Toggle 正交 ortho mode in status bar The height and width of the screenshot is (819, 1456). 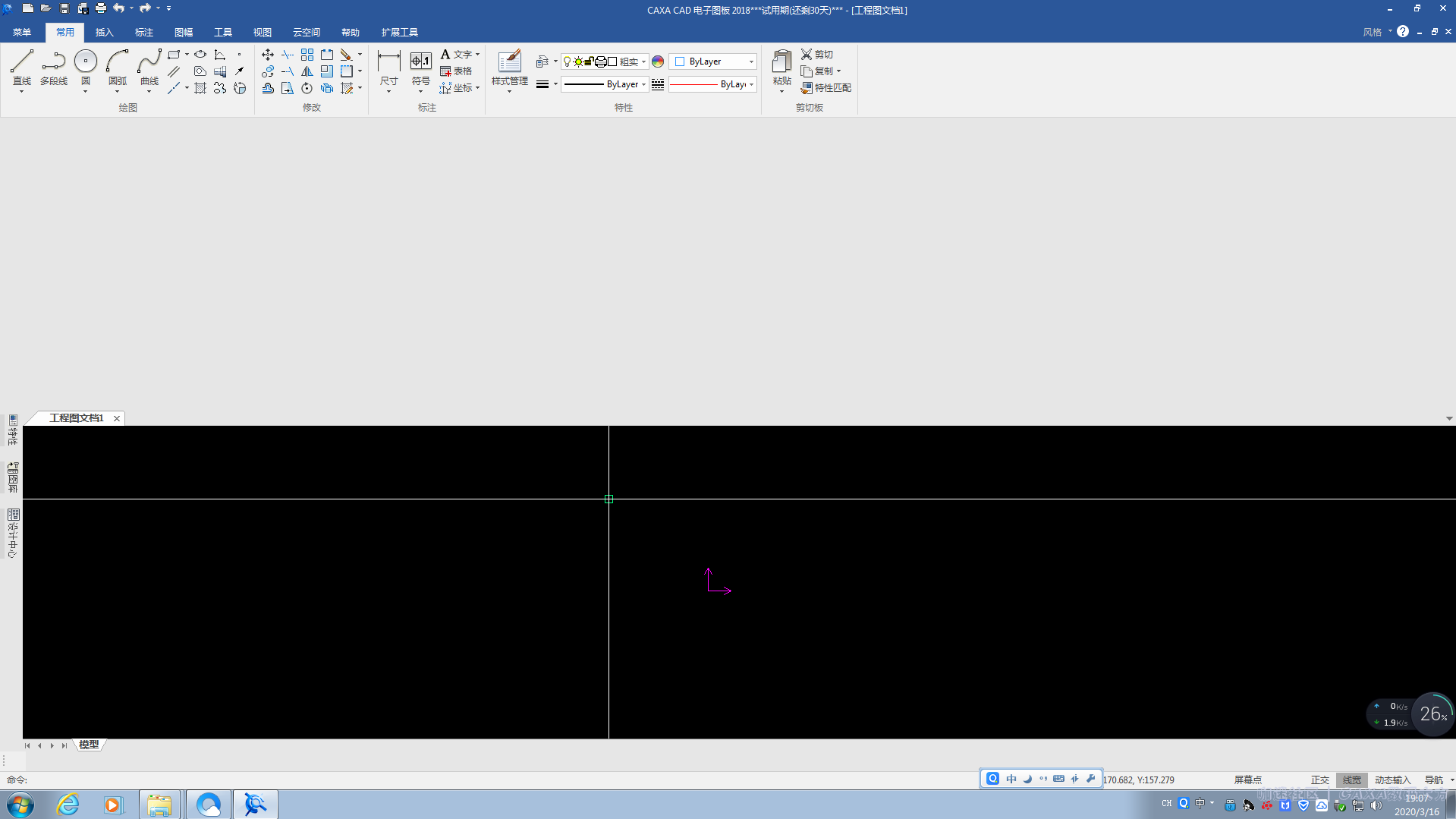1320,780
